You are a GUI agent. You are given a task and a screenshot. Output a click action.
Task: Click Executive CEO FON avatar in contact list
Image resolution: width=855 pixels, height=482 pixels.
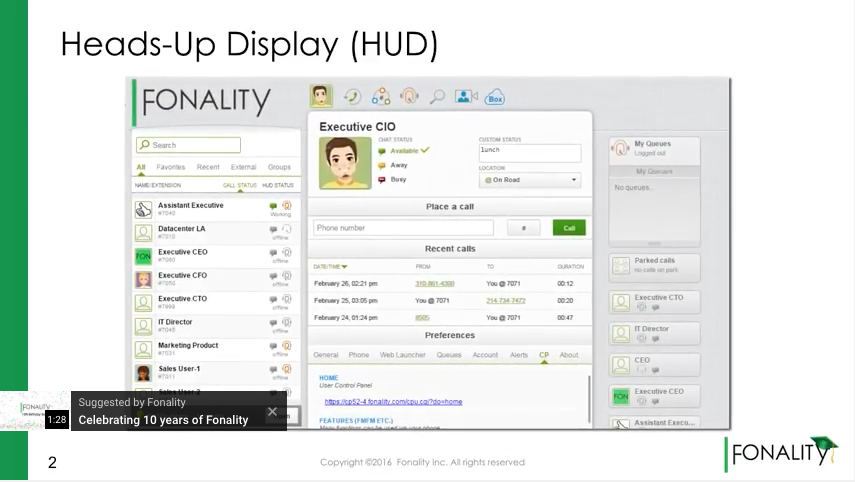coord(143,256)
